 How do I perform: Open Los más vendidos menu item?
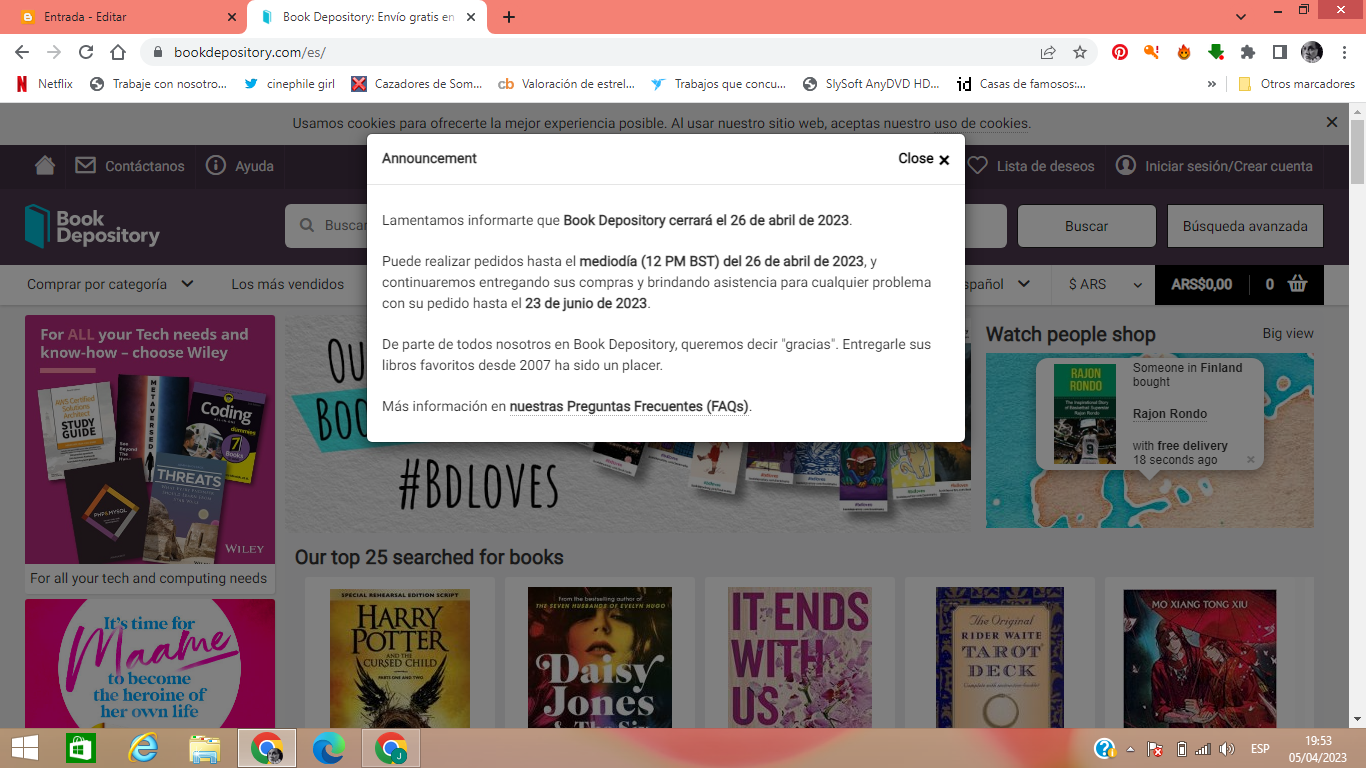pyautogui.click(x=288, y=284)
